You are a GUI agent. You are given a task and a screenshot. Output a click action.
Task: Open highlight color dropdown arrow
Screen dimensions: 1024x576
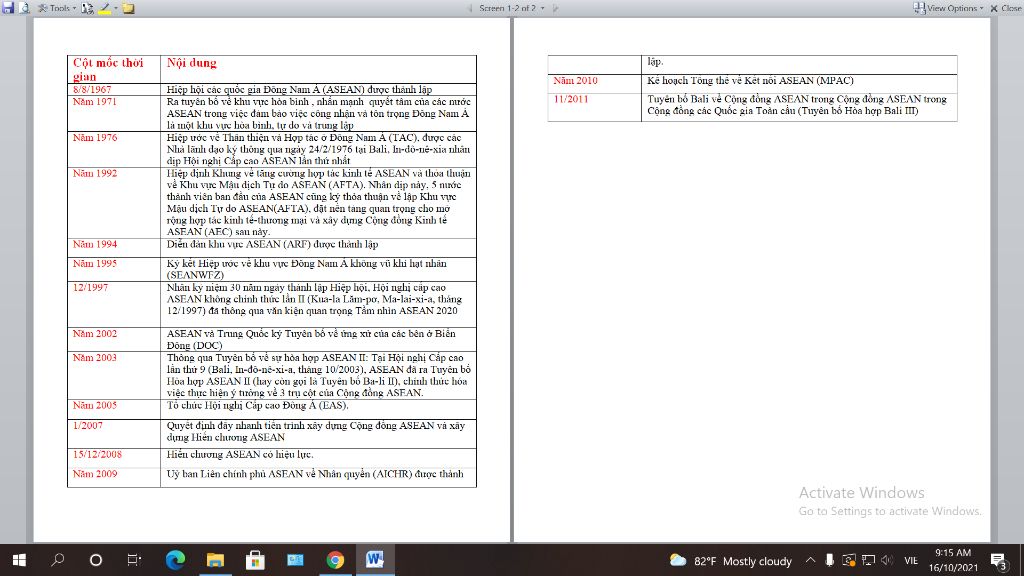(x=116, y=8)
